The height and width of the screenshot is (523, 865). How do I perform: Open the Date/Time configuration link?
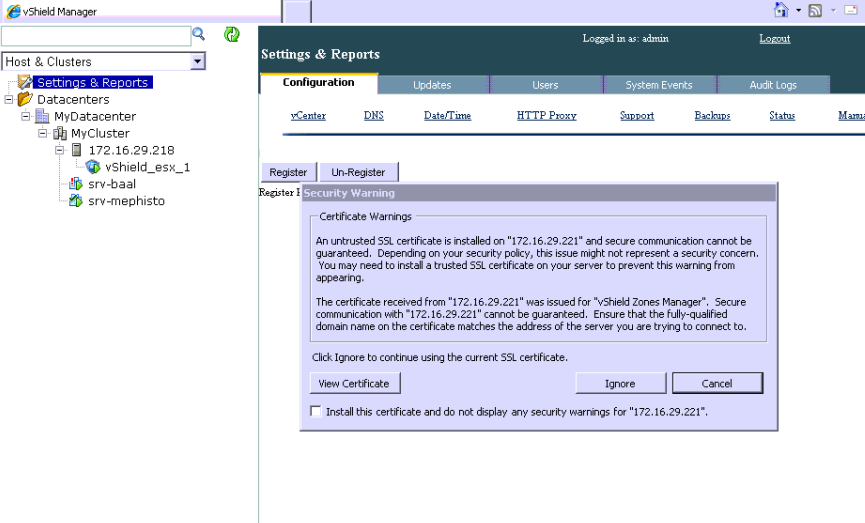(x=447, y=116)
